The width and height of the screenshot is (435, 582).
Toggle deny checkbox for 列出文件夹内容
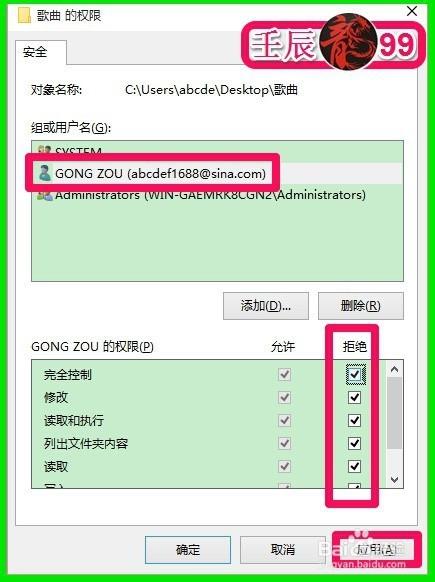coord(355,443)
